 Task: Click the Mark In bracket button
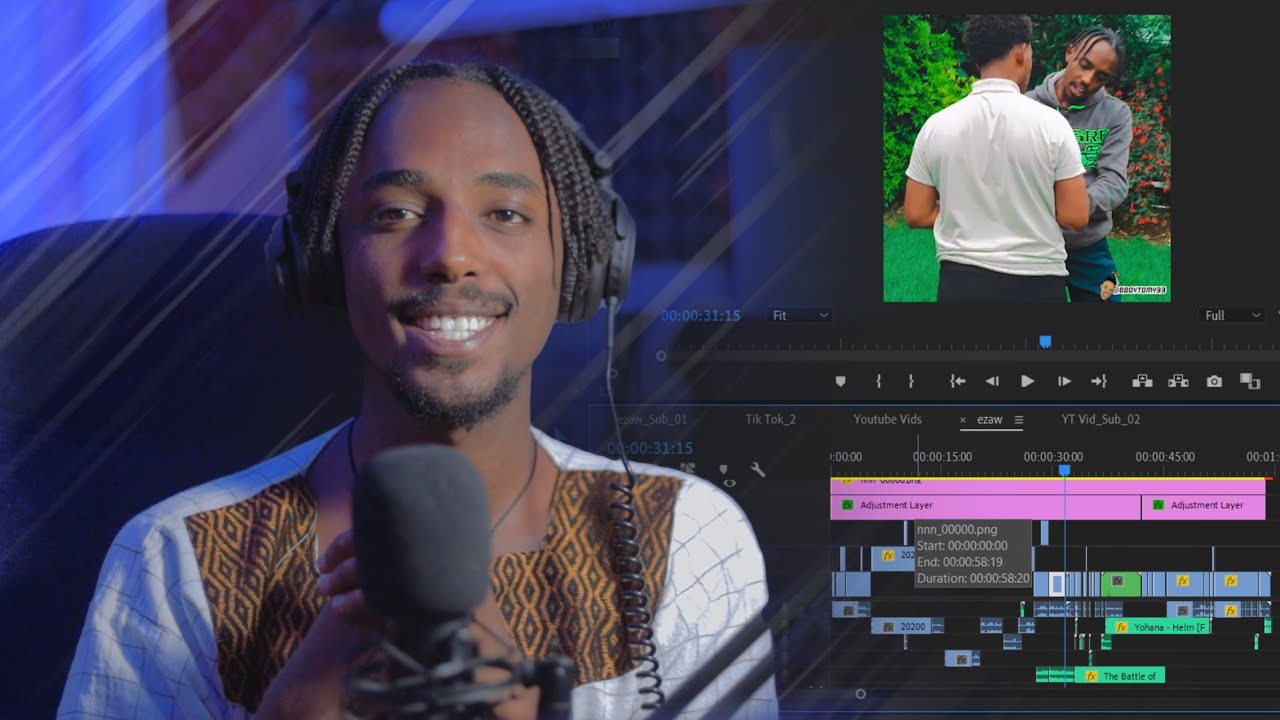click(x=878, y=381)
